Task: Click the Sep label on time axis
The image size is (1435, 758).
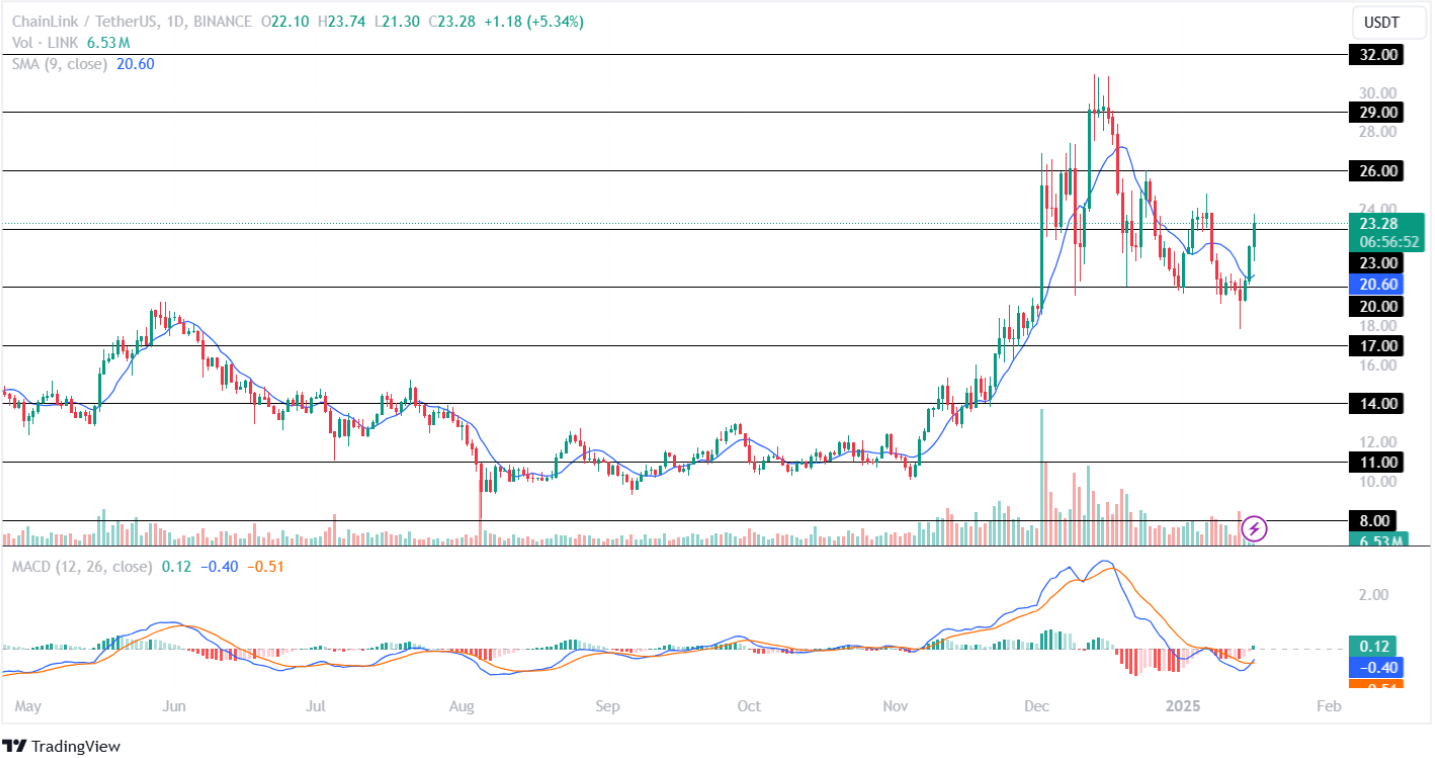Action: [x=607, y=706]
